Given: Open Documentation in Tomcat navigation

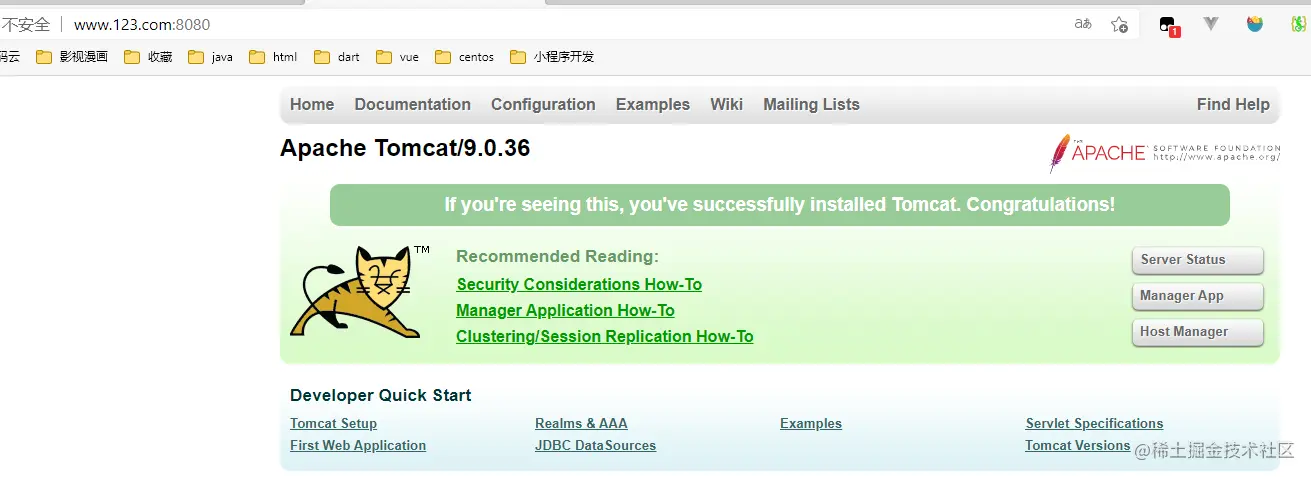Looking at the screenshot, I should (412, 104).
